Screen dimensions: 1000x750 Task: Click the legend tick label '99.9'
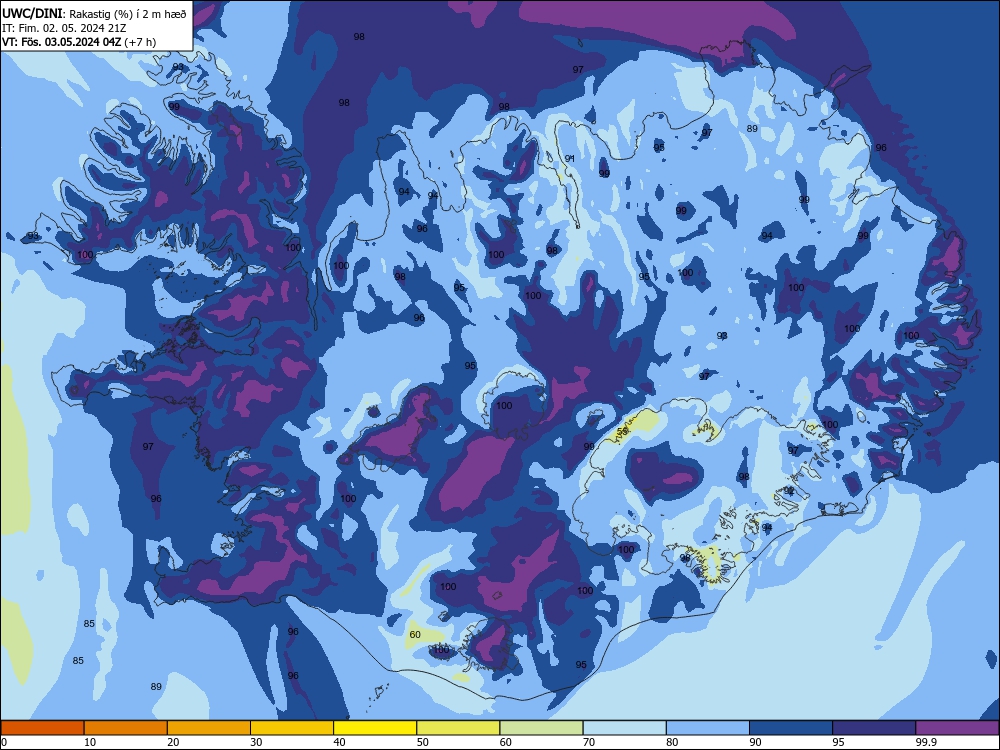[926, 742]
